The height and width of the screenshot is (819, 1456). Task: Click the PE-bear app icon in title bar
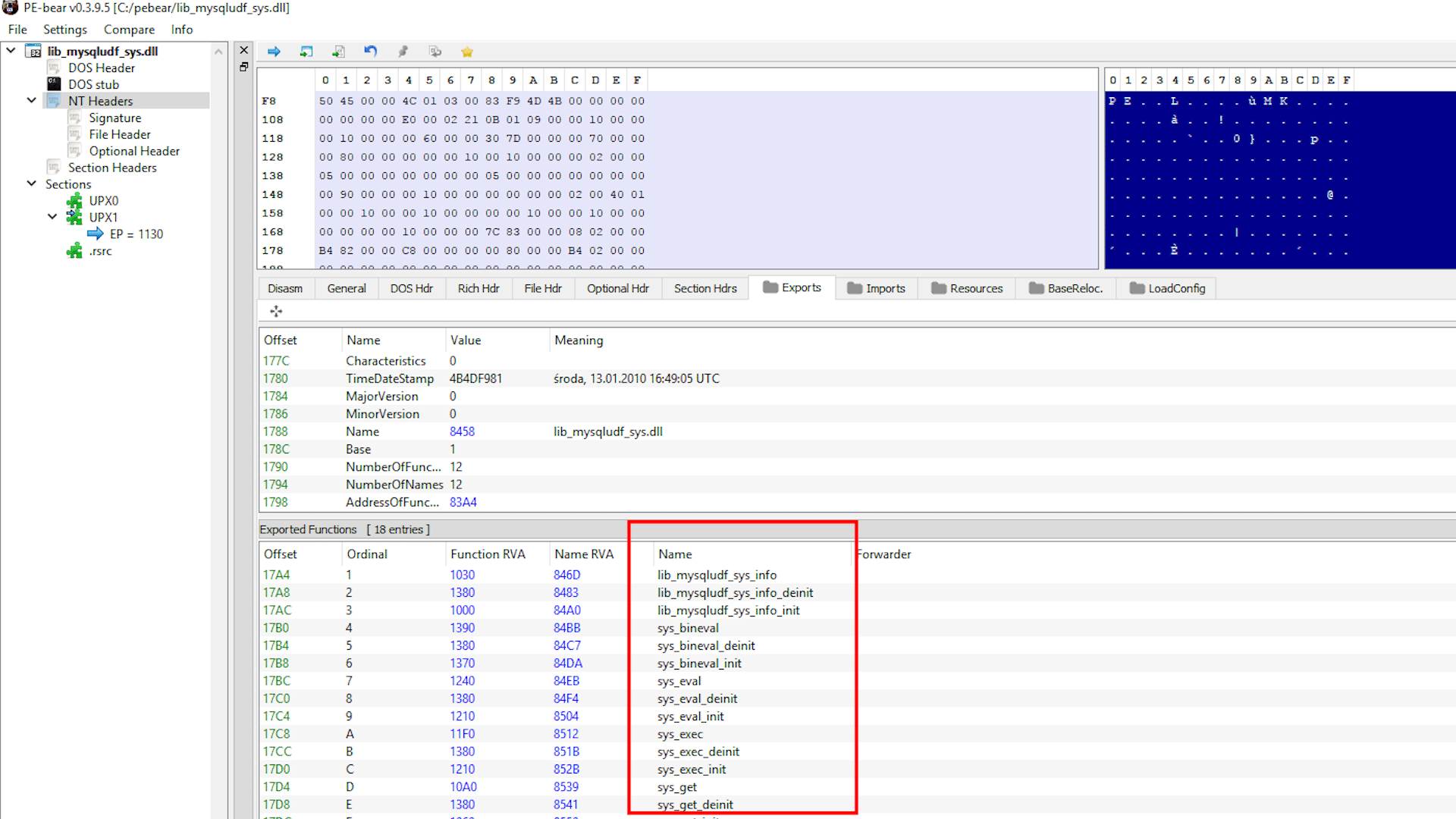point(11,8)
